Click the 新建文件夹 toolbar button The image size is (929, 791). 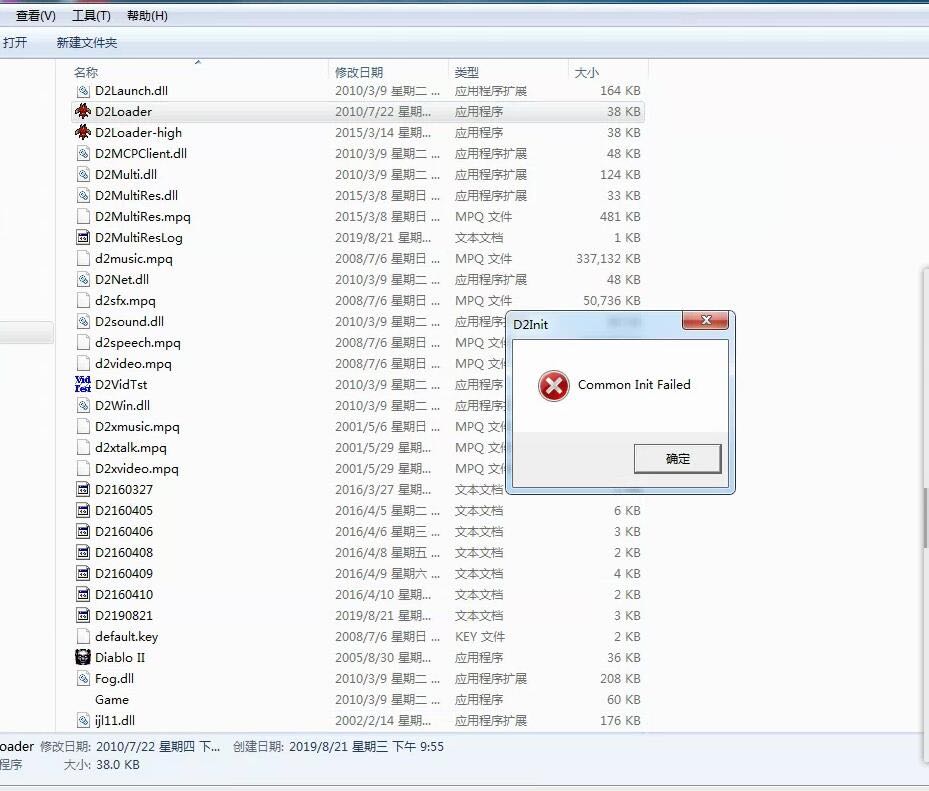(x=87, y=43)
